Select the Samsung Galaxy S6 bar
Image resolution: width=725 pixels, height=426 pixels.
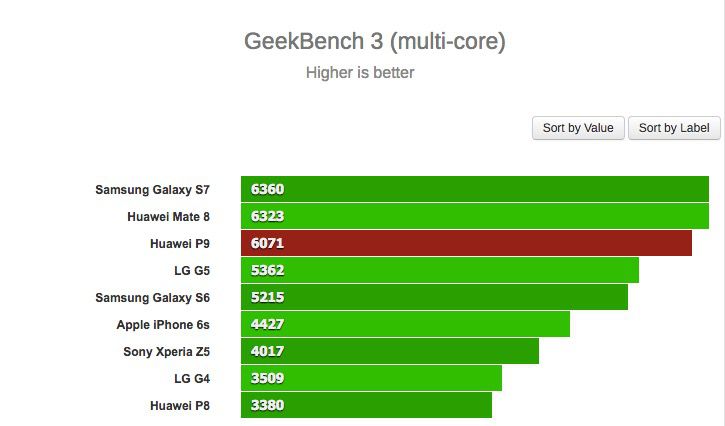(x=434, y=297)
